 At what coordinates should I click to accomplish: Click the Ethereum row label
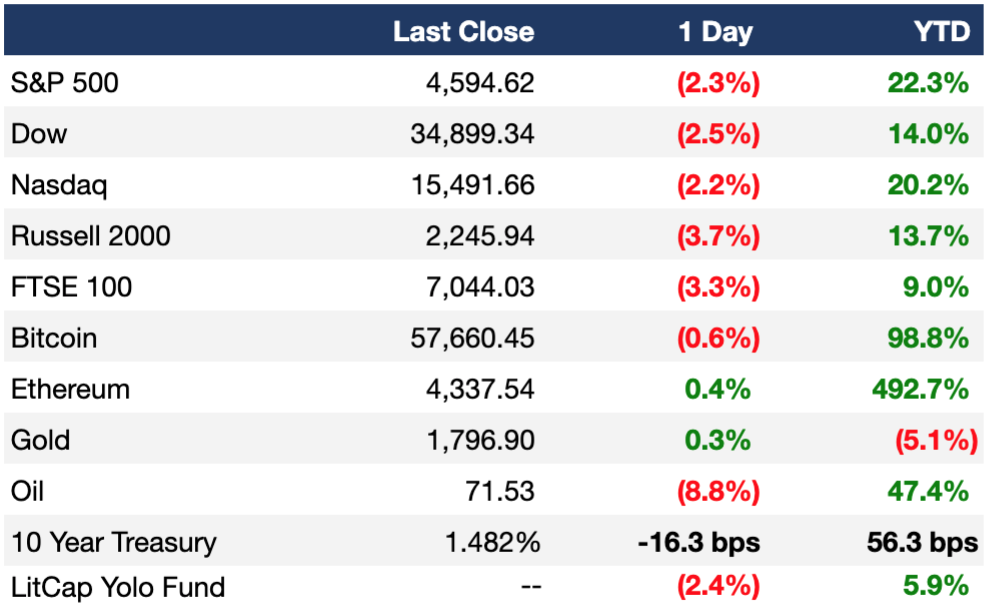pyautogui.click(x=71, y=389)
